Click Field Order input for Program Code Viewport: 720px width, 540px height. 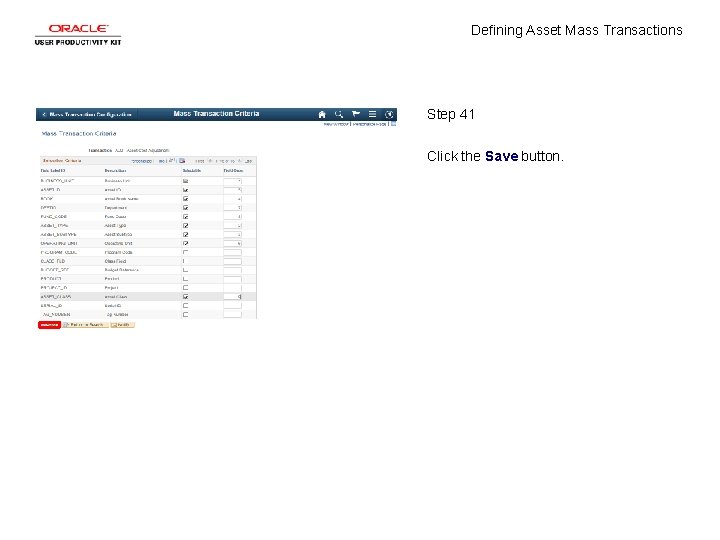tap(233, 252)
